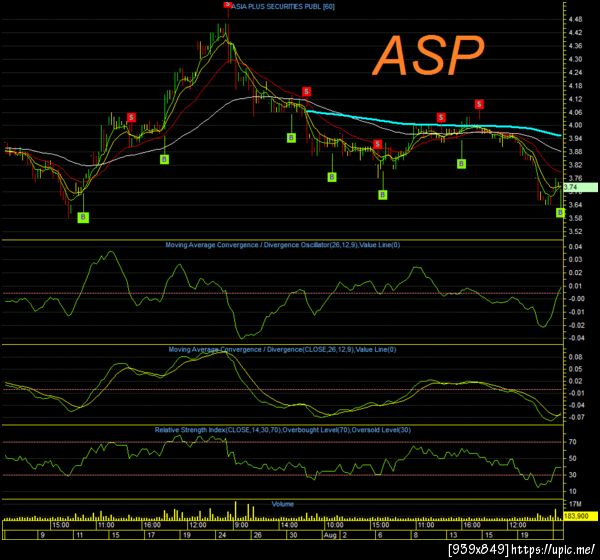Click date 30 on the date axis
The width and height of the screenshot is (600, 560).
[293, 535]
